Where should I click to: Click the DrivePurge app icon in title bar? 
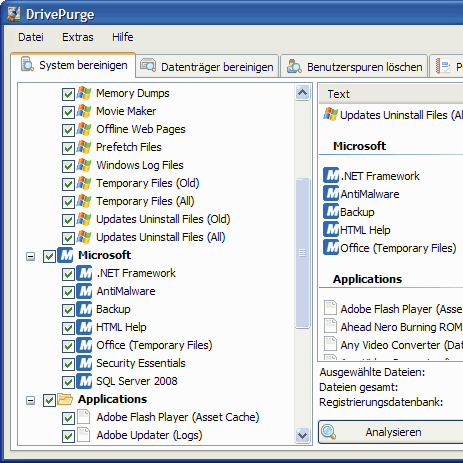click(x=14, y=14)
